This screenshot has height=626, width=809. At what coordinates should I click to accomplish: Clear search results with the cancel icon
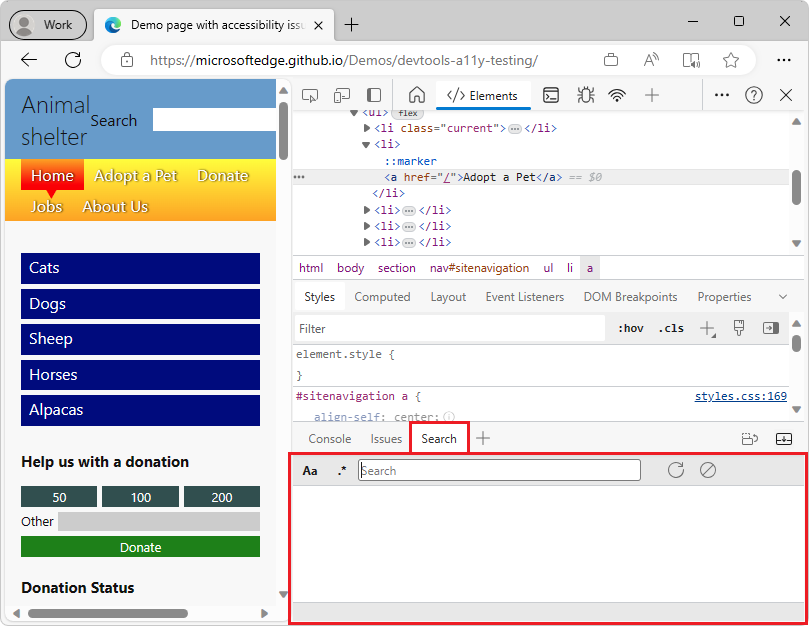(709, 470)
